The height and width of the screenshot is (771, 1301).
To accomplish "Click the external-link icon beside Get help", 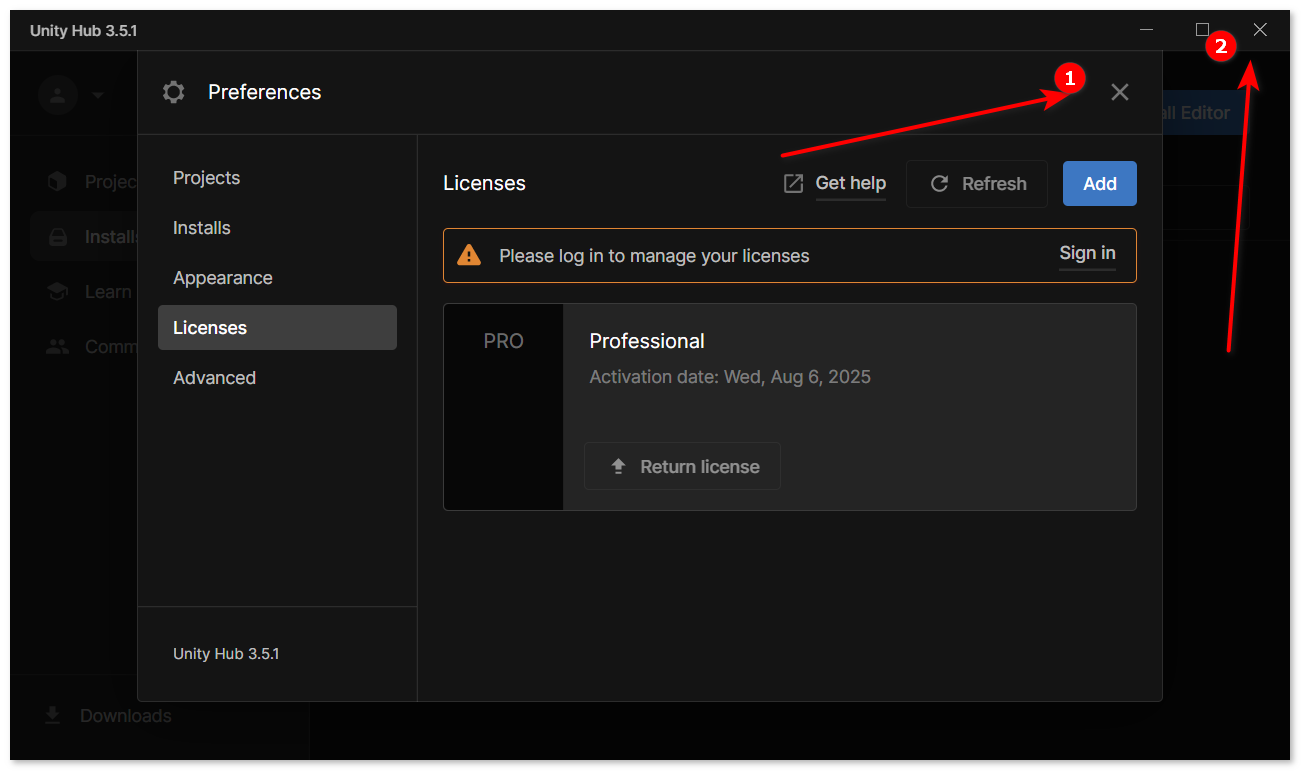I will click(793, 184).
